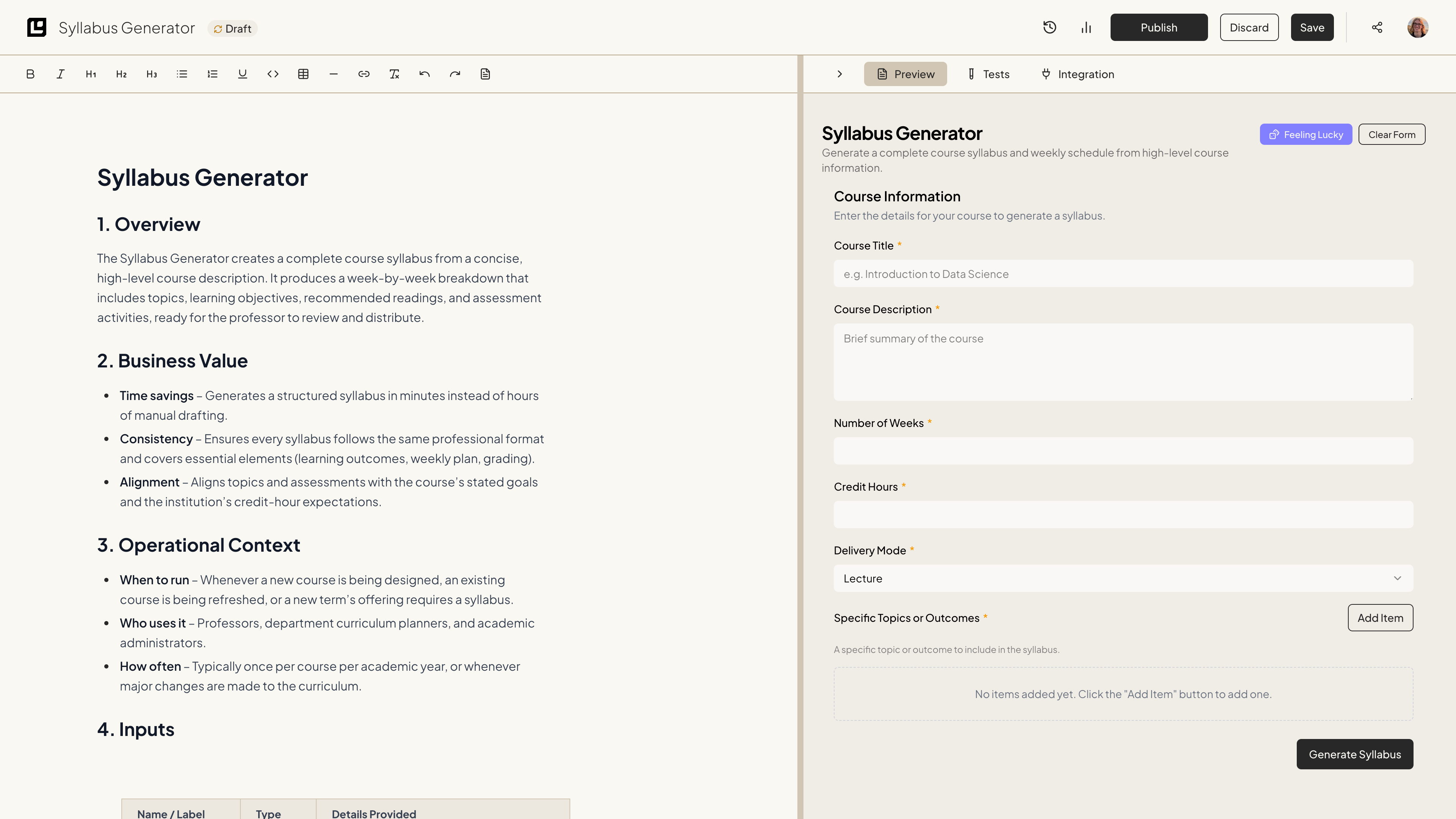The width and height of the screenshot is (1456, 819).
Task: Open the Integration tab
Action: click(x=1077, y=74)
